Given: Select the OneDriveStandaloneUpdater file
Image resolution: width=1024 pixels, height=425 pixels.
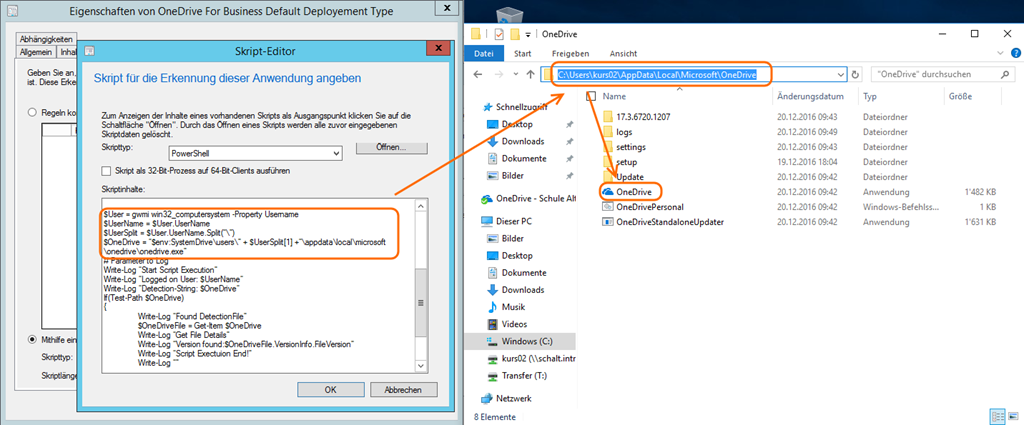Looking at the screenshot, I should coord(669,221).
